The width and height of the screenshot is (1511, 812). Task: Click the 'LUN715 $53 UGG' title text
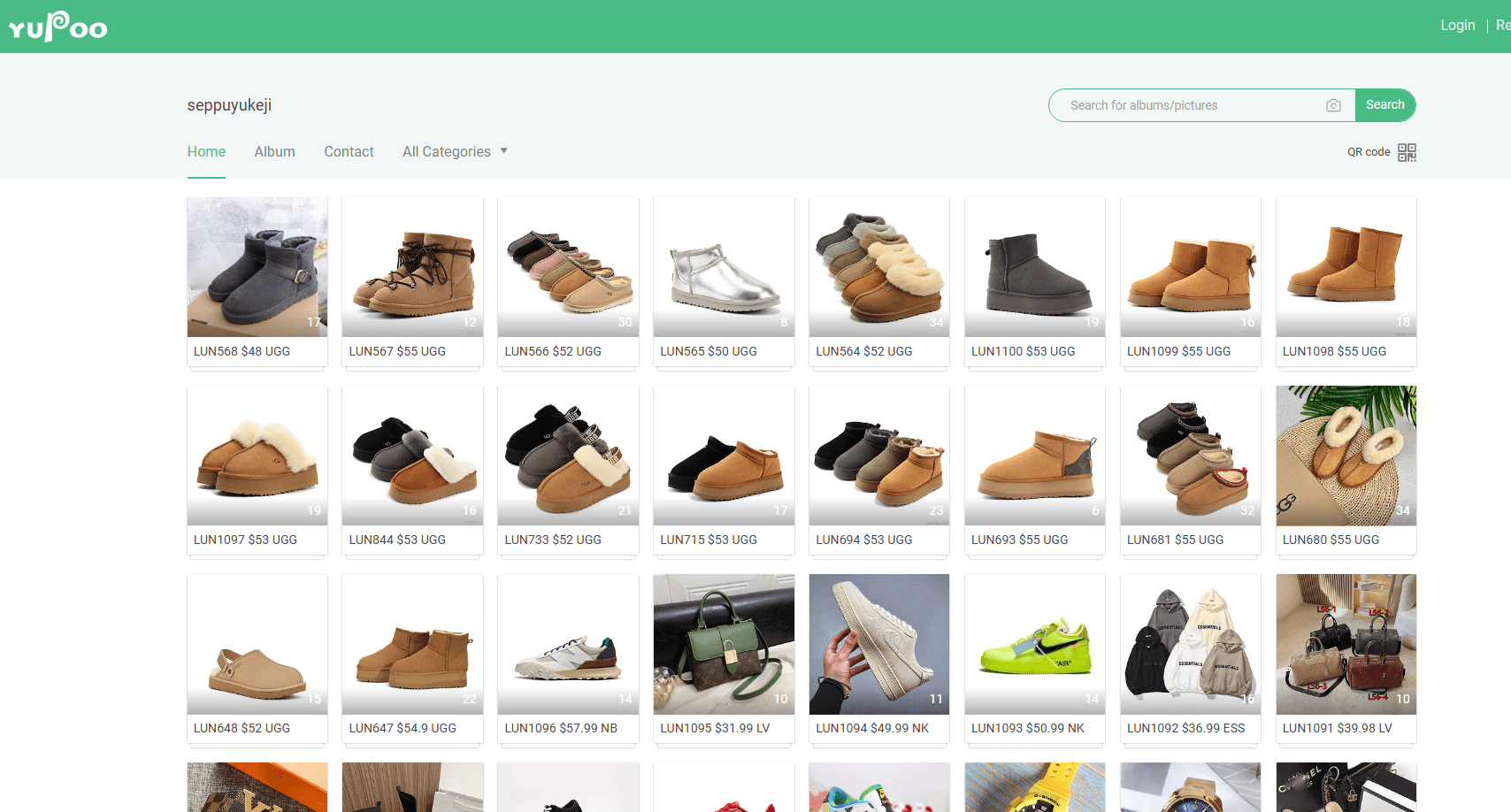[709, 540]
